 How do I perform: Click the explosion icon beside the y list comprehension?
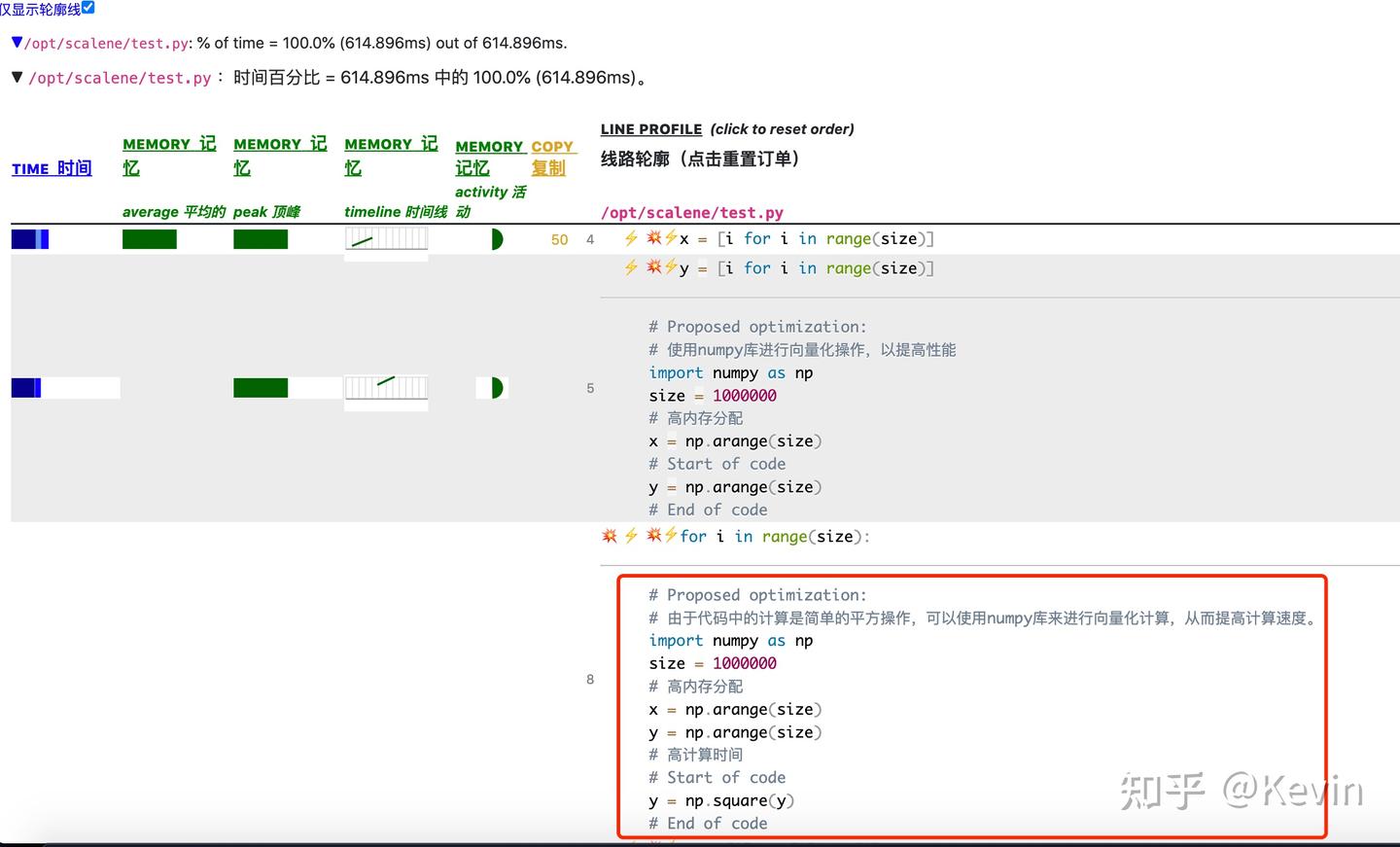tap(652, 267)
